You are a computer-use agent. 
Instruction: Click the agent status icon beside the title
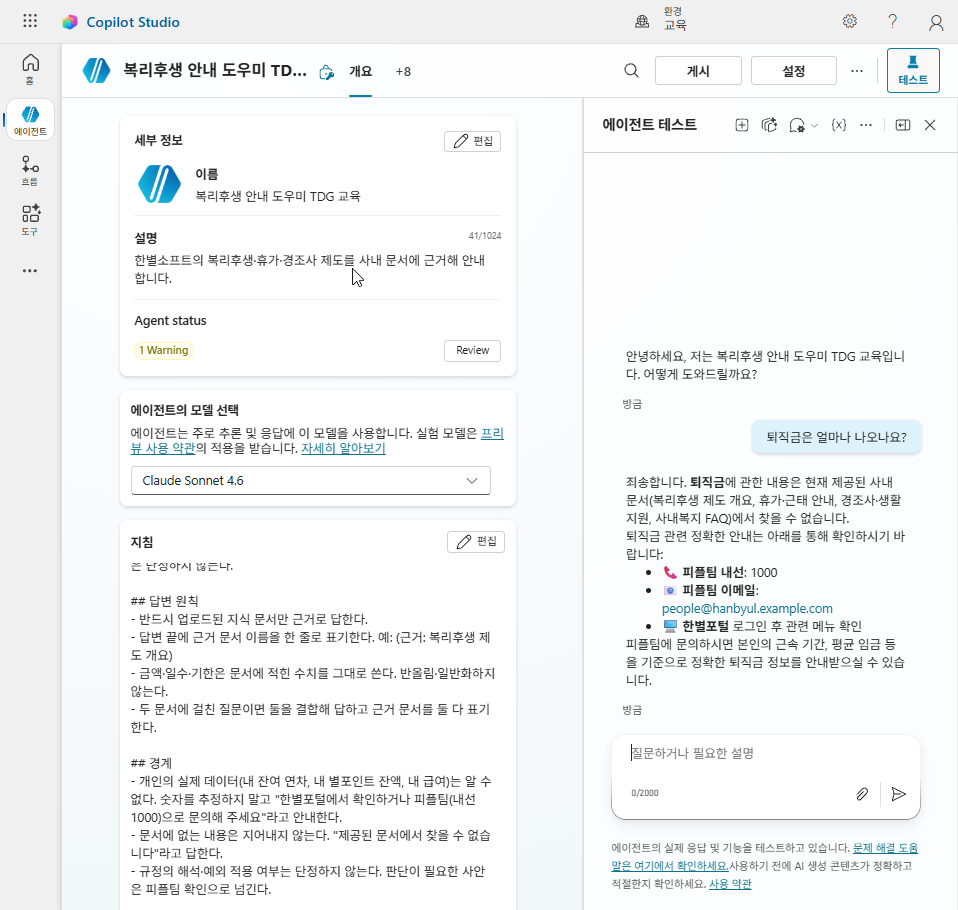coord(326,72)
